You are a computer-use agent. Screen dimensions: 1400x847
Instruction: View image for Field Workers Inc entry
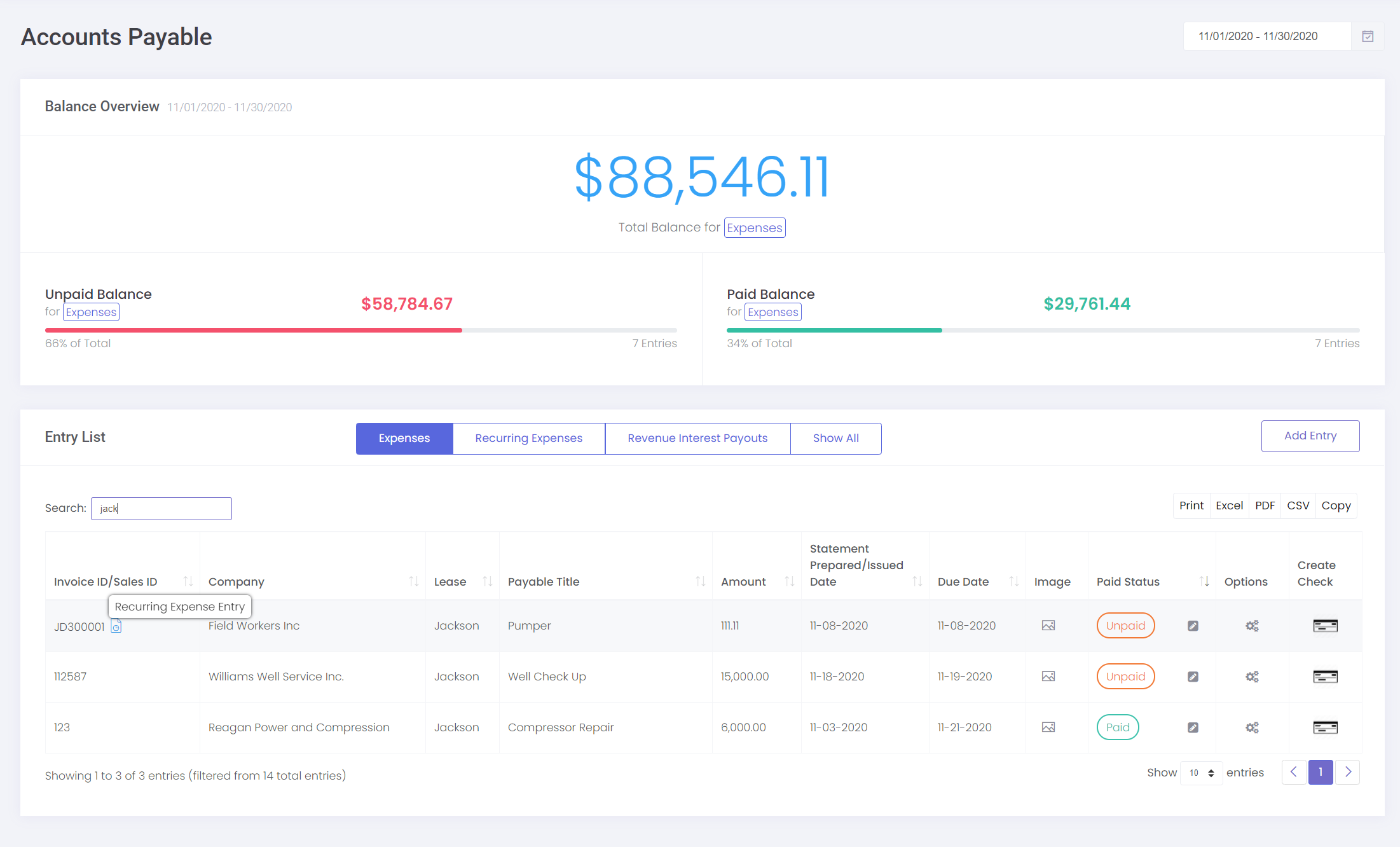(1048, 626)
